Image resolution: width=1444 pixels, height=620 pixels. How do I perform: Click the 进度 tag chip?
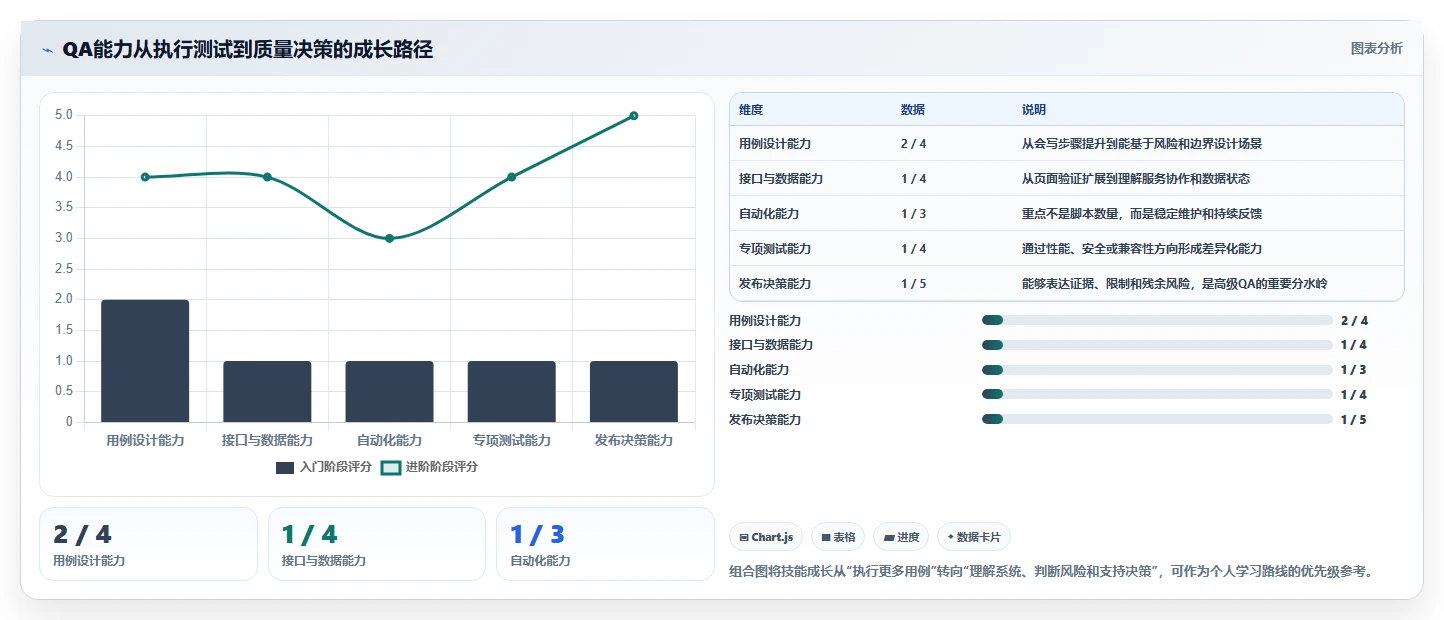pos(901,537)
